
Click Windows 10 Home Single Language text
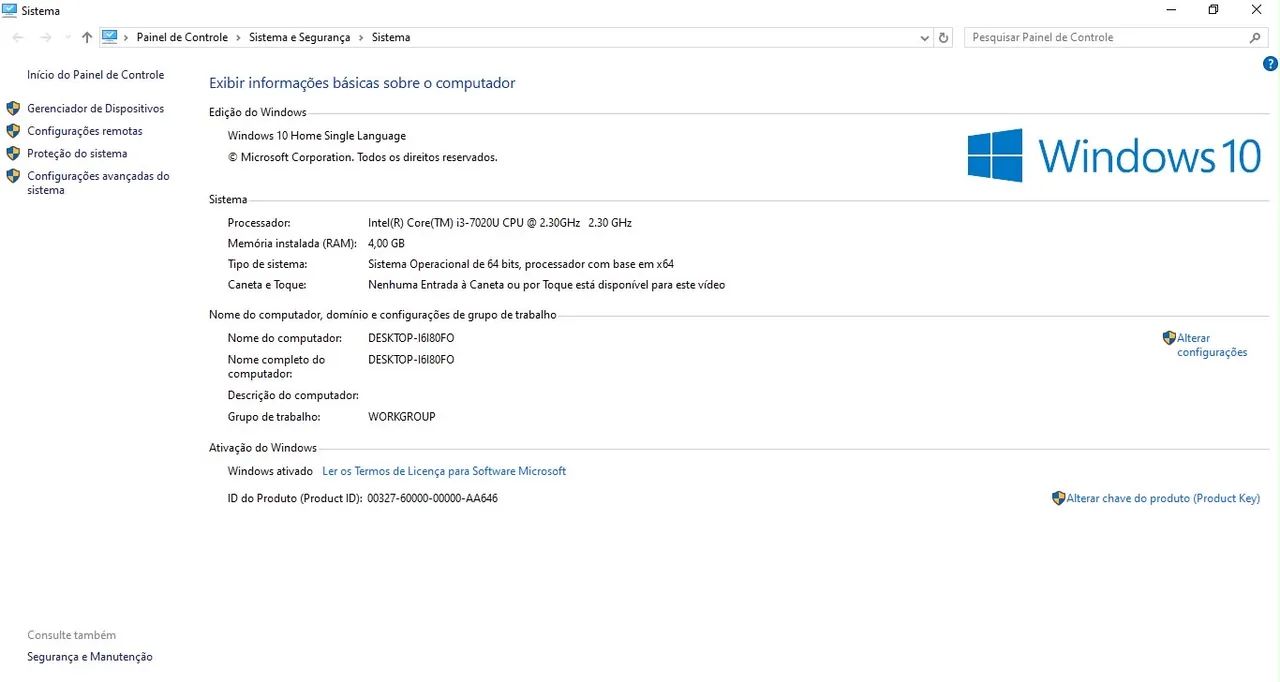click(x=317, y=136)
